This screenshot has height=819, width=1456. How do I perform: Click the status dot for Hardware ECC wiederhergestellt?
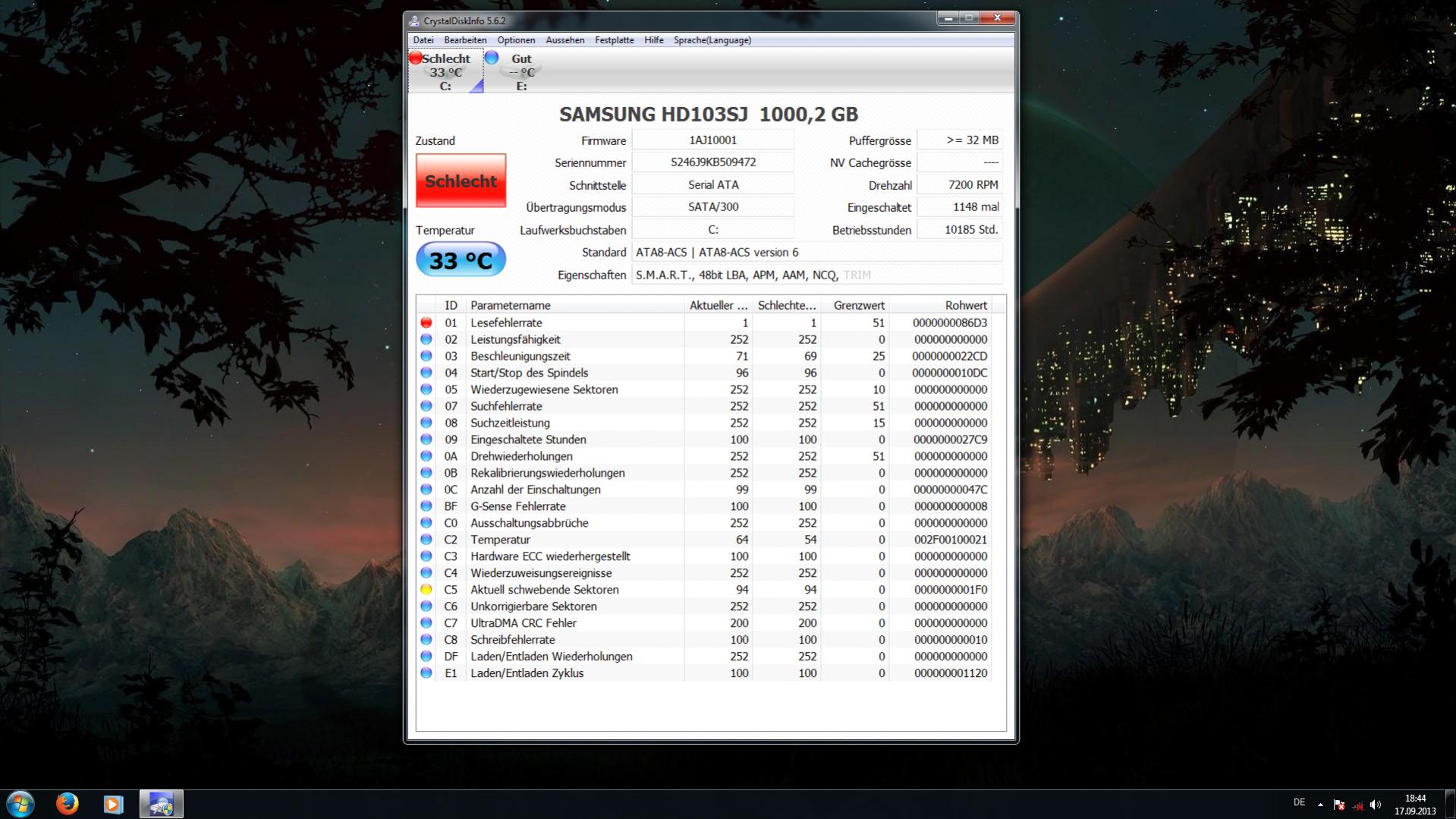click(426, 556)
